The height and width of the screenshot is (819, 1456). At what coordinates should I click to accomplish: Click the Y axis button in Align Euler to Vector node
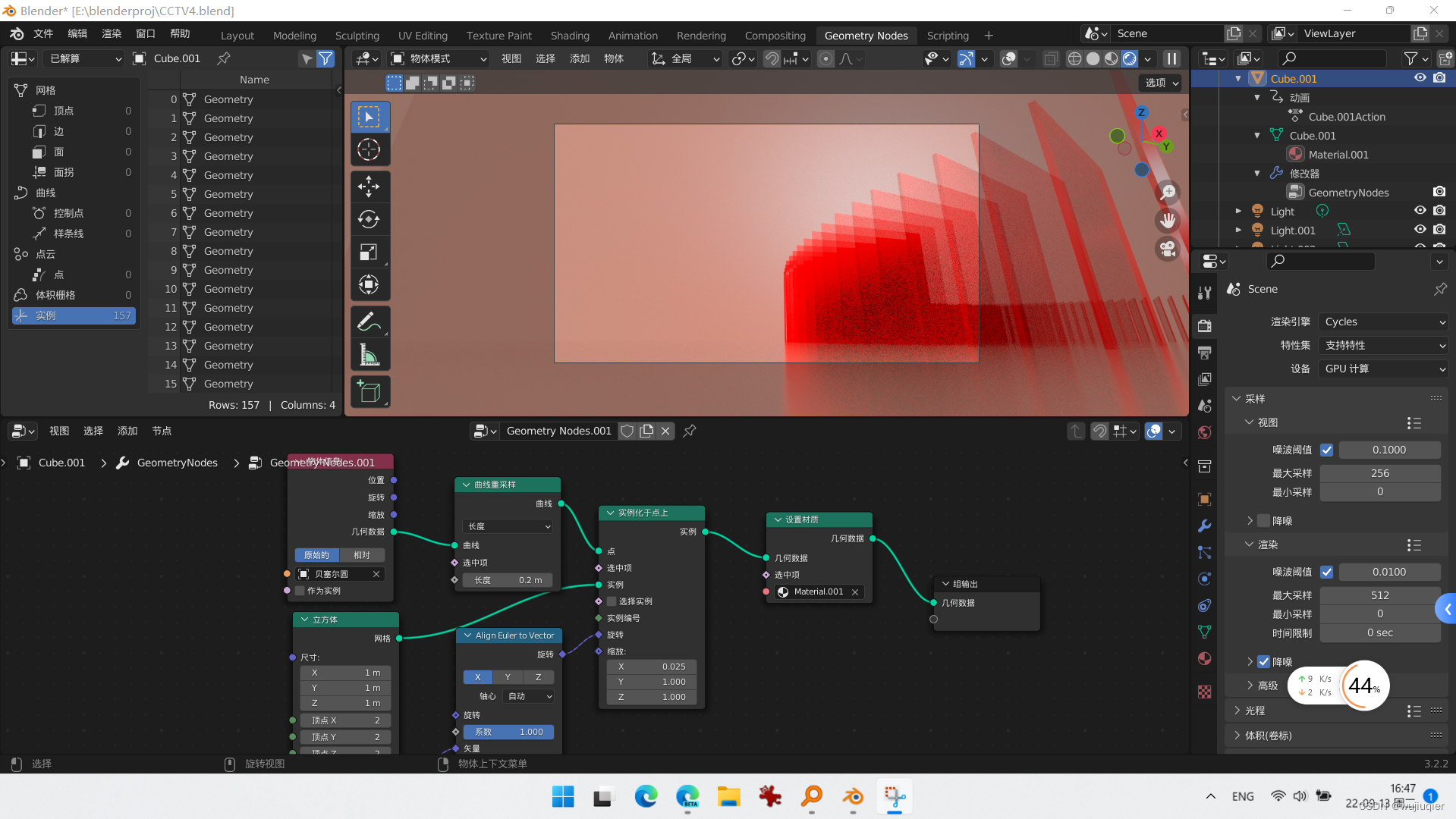tap(508, 677)
